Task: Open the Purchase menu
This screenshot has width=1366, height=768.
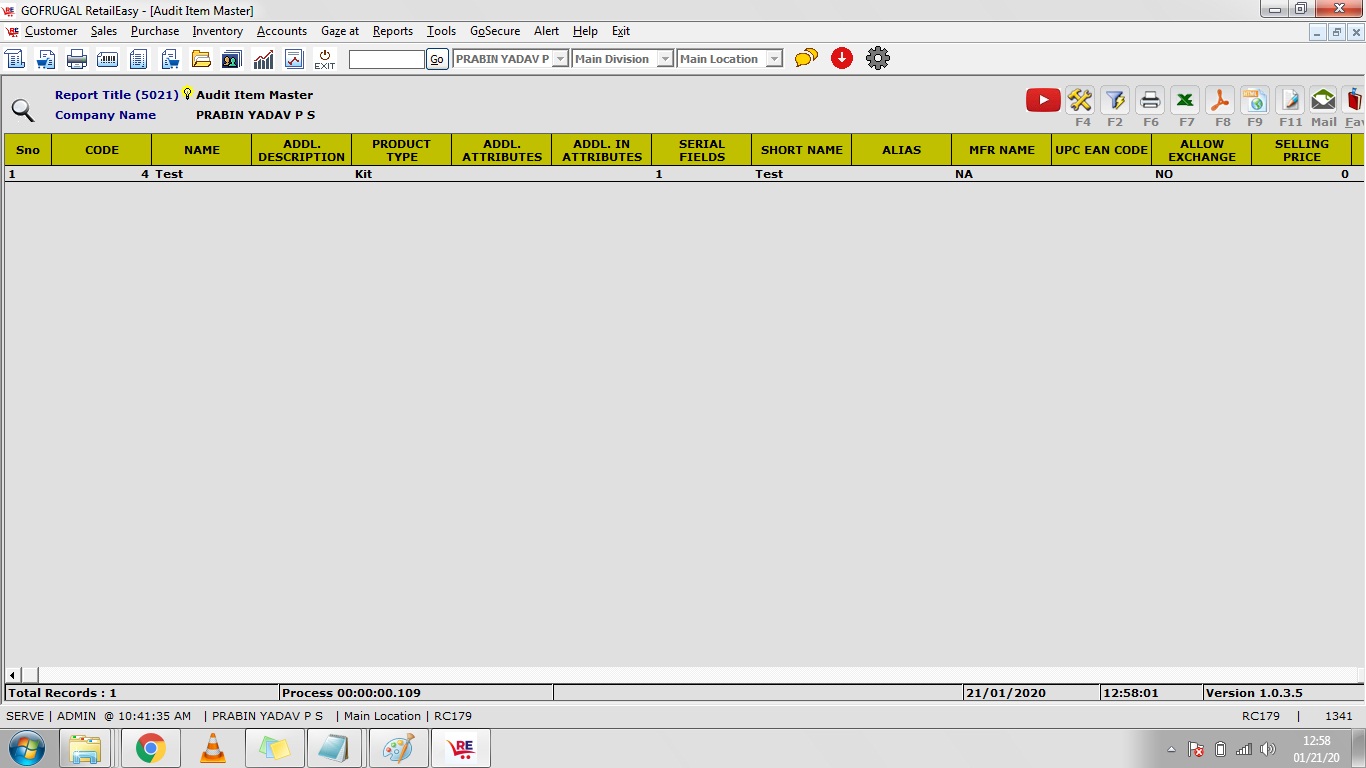Action: click(x=155, y=31)
